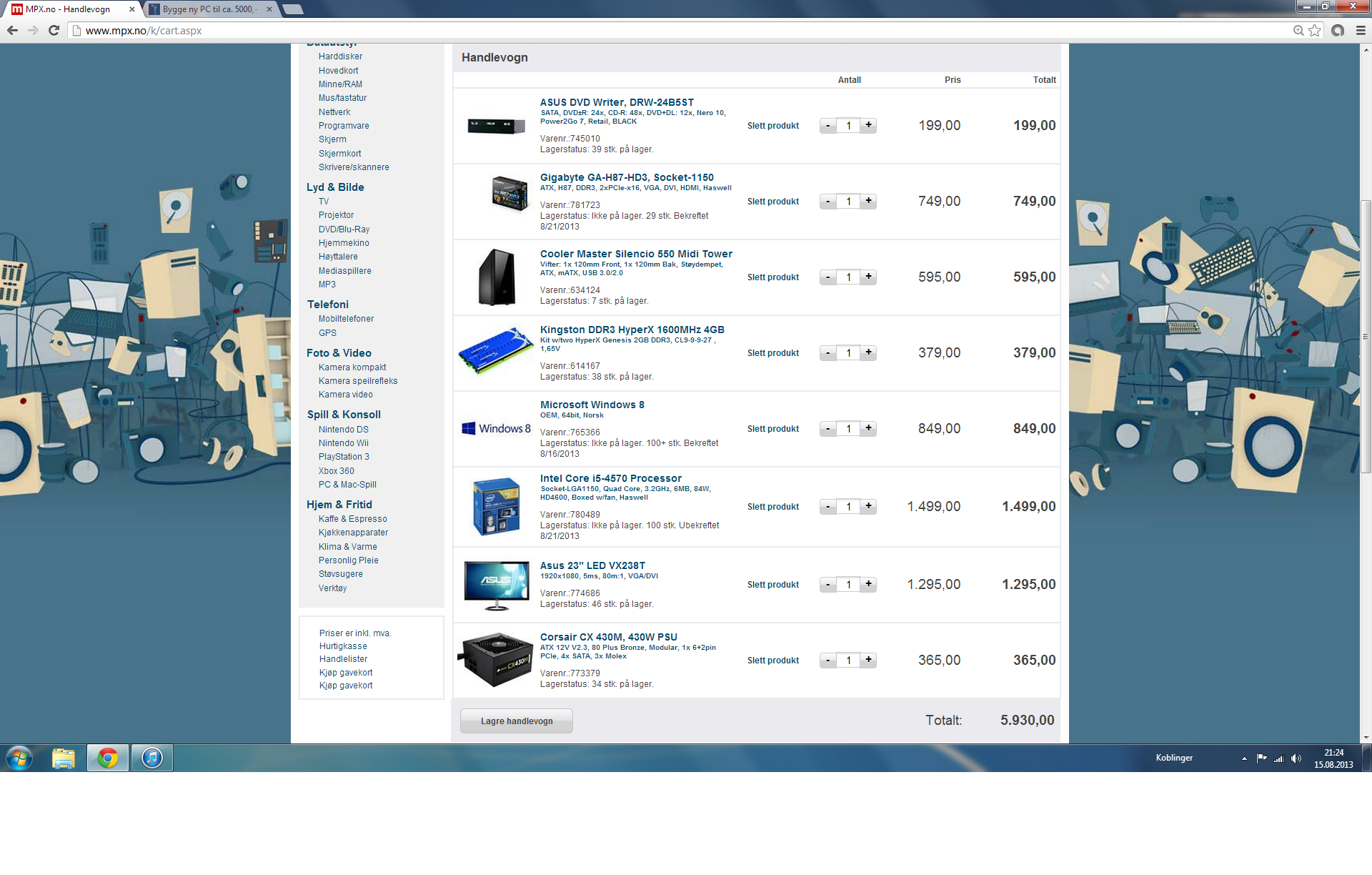1372x875 pixels.
Task: Click the Gigabyte motherboard thumbnail
Action: (x=509, y=193)
